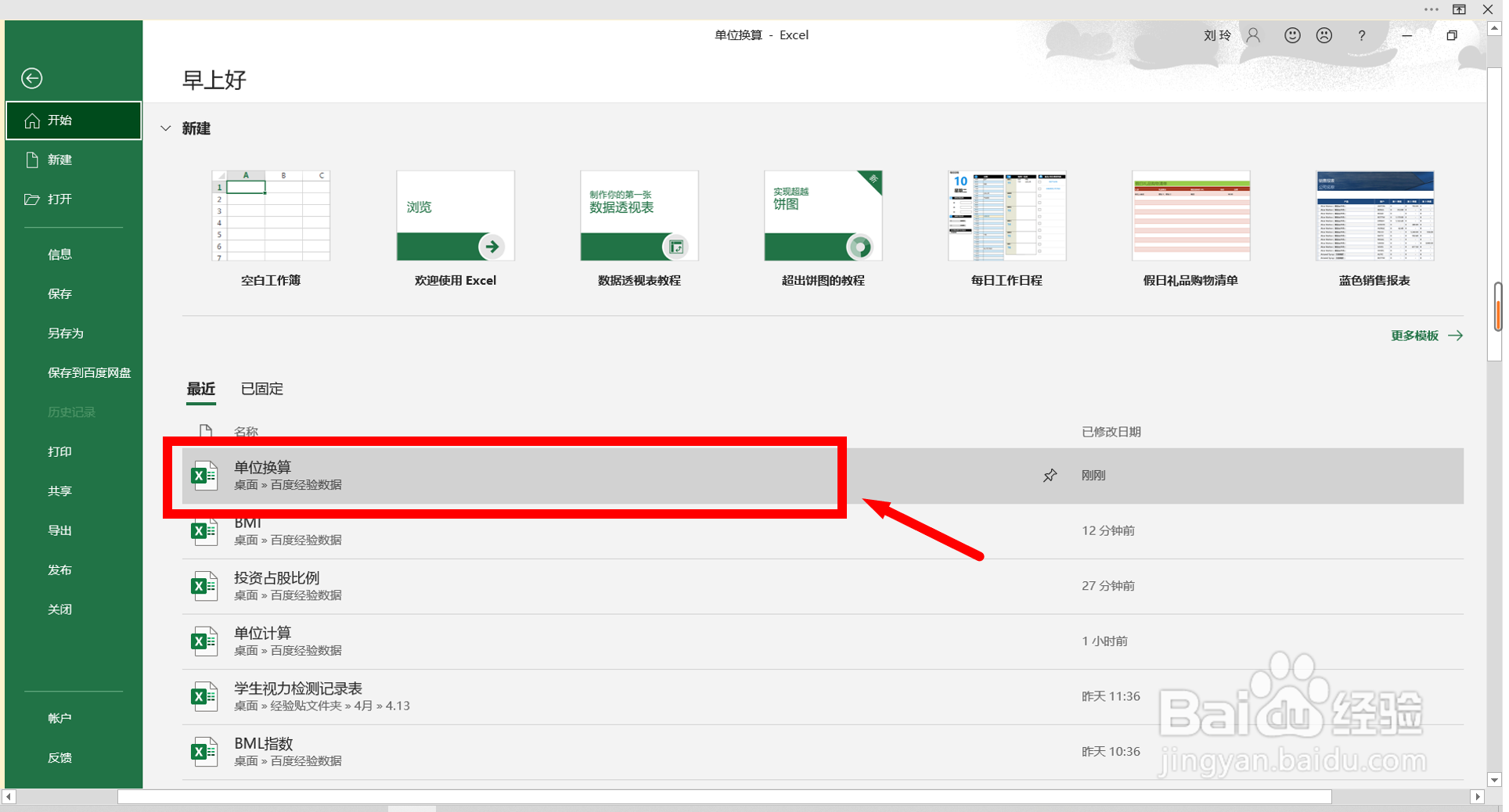Open the 数据透视表教程 template
Image resolution: width=1509 pixels, height=812 pixels.
point(639,216)
